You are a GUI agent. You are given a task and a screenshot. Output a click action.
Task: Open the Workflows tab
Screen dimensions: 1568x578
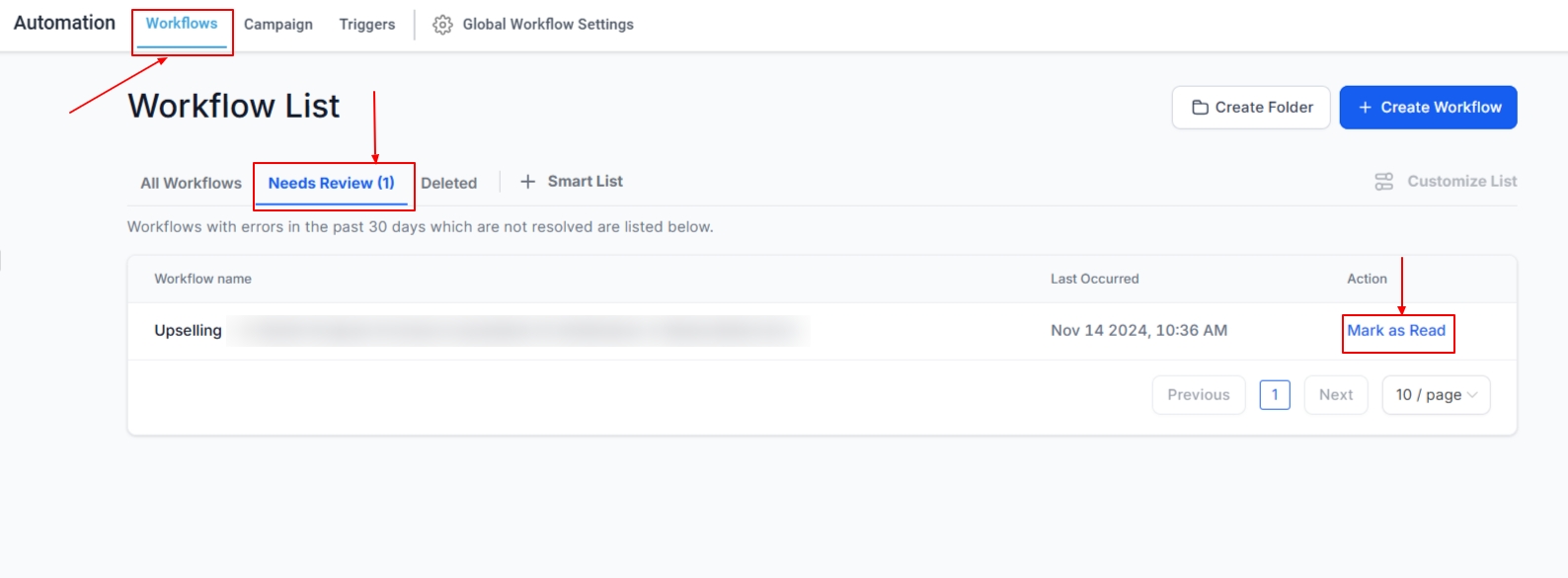(182, 24)
